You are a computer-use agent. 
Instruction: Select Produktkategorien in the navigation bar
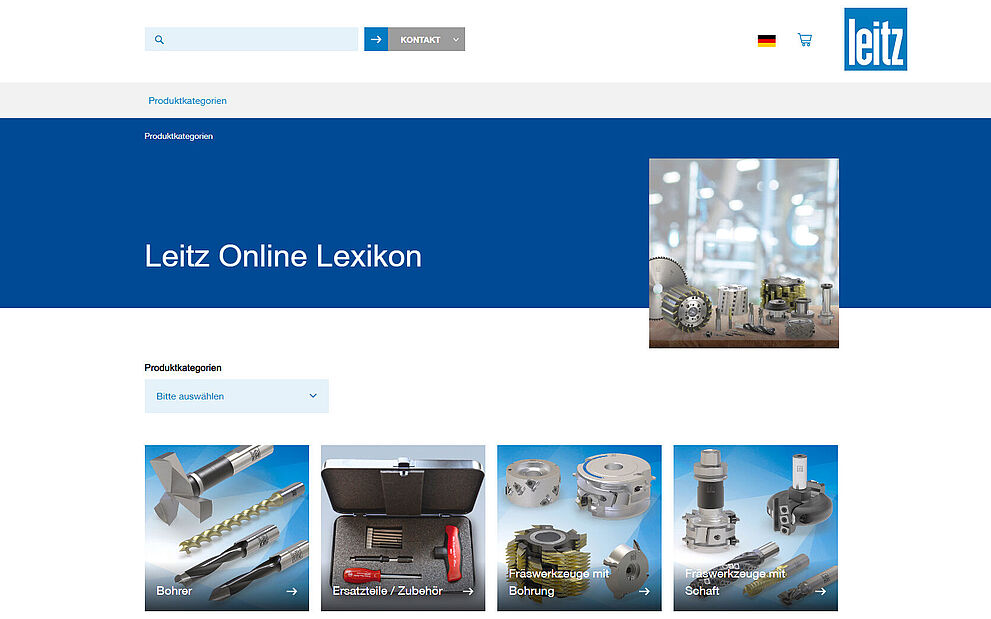186,100
